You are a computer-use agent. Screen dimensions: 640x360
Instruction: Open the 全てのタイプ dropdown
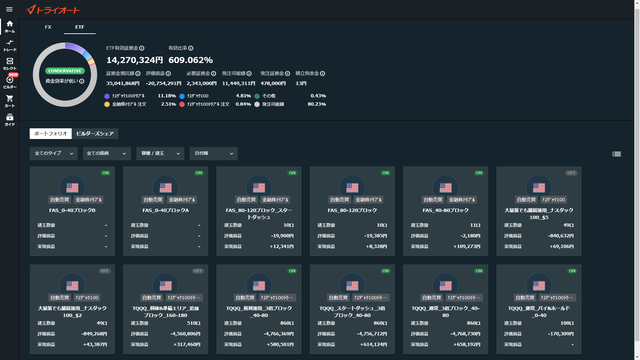(x=53, y=153)
